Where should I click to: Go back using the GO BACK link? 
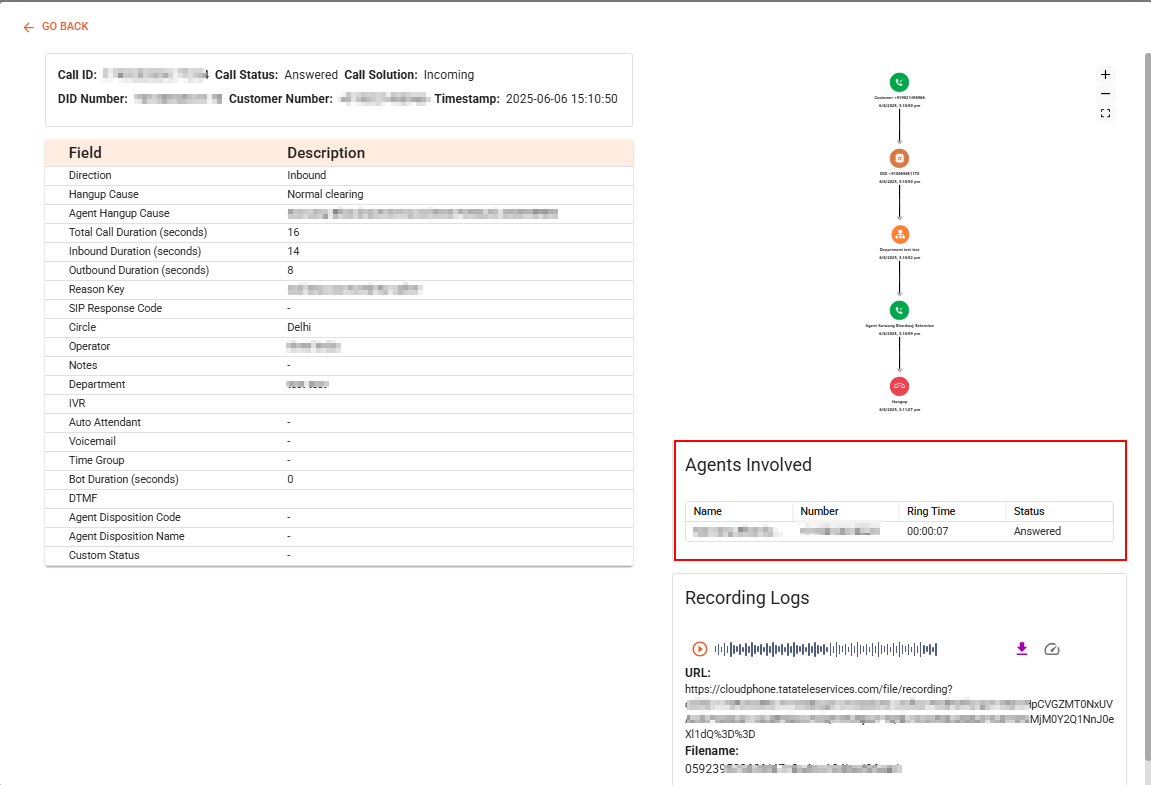pyautogui.click(x=56, y=26)
